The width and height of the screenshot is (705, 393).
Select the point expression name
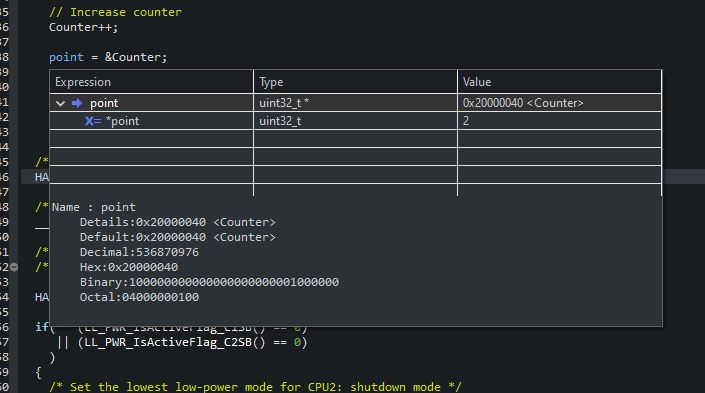pos(104,103)
